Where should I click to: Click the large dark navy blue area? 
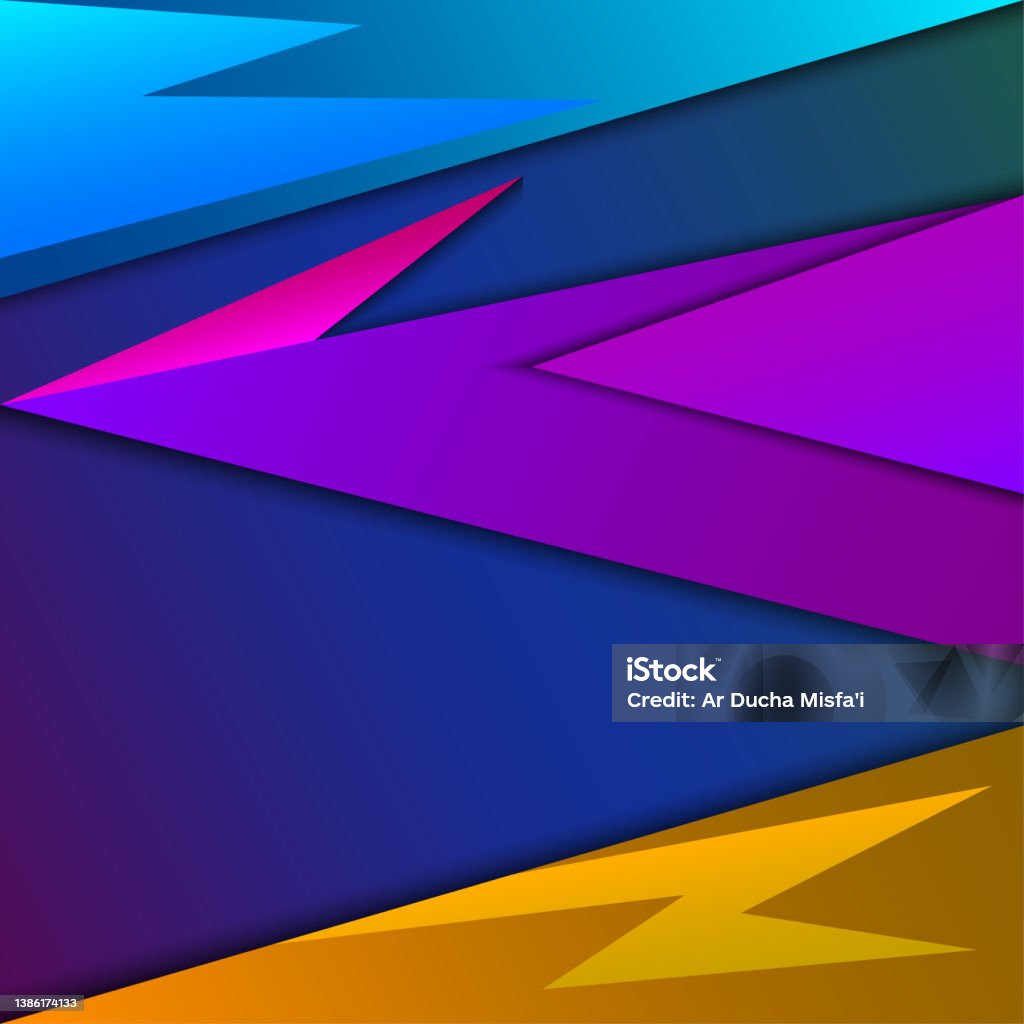(x=392, y=686)
